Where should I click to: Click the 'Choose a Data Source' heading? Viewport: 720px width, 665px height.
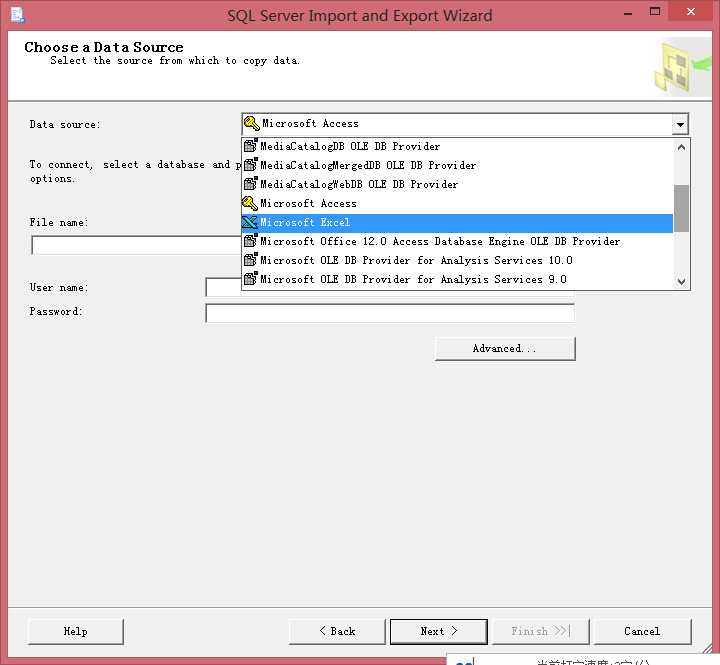104,47
